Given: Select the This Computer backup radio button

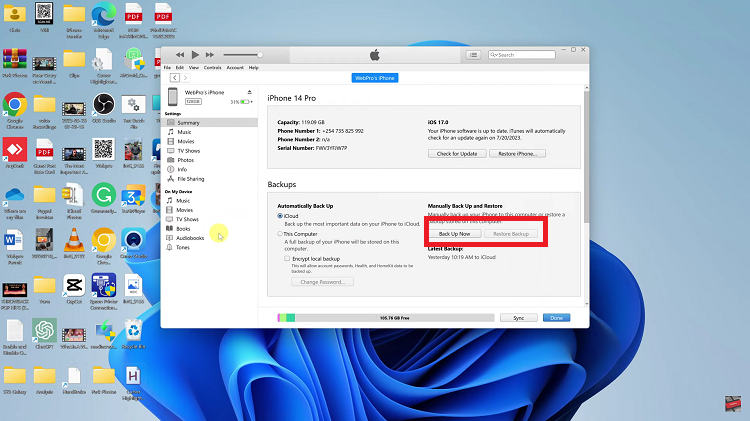Looking at the screenshot, I should tap(280, 234).
